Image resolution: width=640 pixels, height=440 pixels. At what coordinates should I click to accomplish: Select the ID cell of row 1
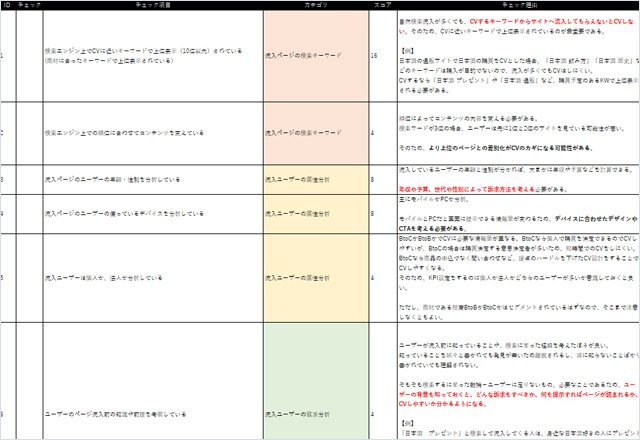8,56
